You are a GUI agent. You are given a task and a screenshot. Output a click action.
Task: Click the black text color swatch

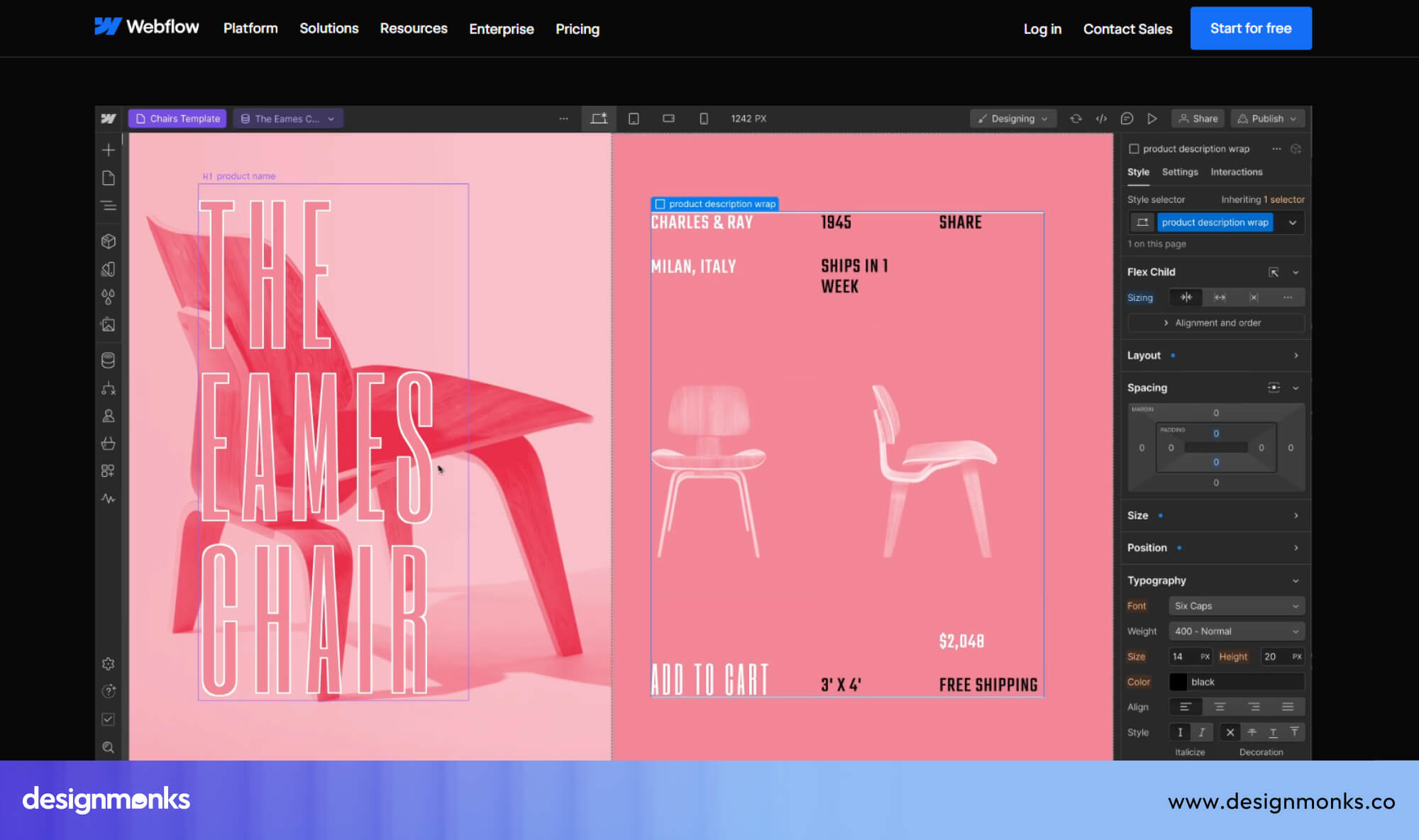1178,682
